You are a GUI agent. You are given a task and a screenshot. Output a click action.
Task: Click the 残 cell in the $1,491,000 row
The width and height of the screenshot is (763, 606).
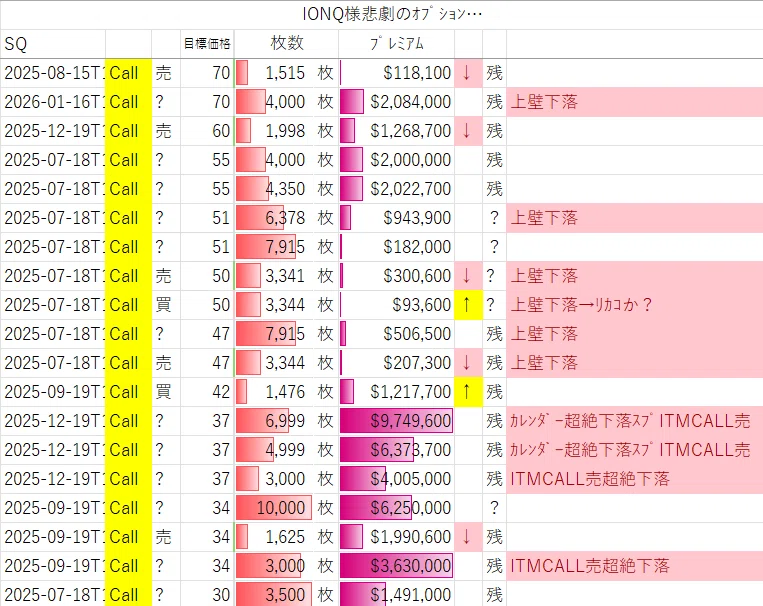coord(494,595)
